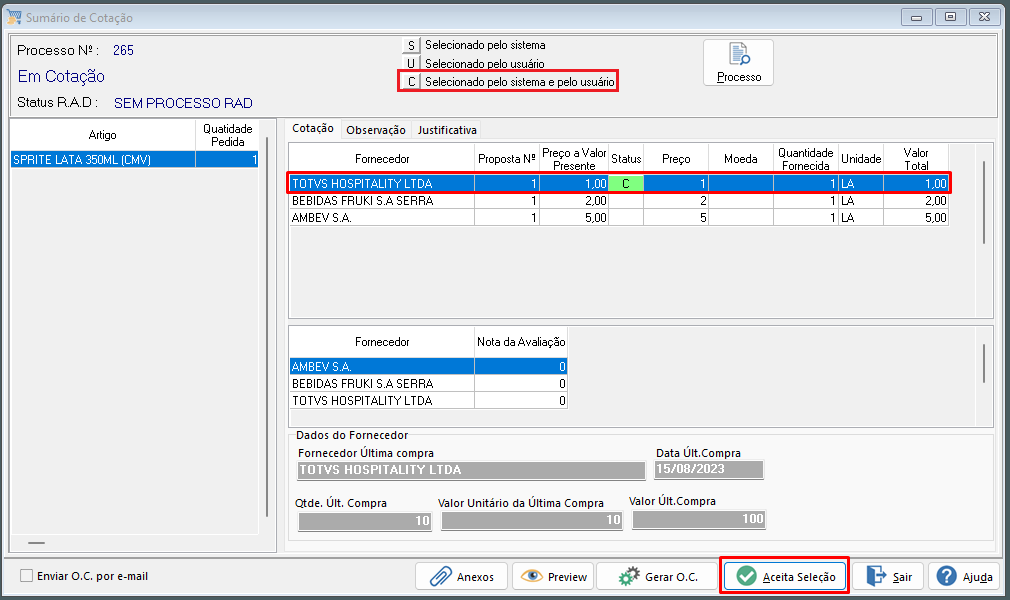Maximize the Sumário de Cotação window
The height and width of the screenshot is (600, 1010).
point(950,17)
